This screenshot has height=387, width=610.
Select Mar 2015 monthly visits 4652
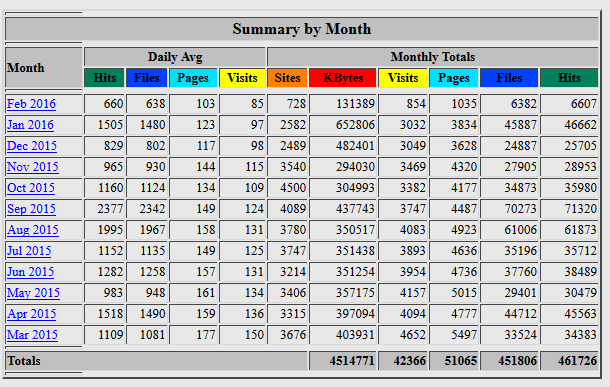click(413, 335)
